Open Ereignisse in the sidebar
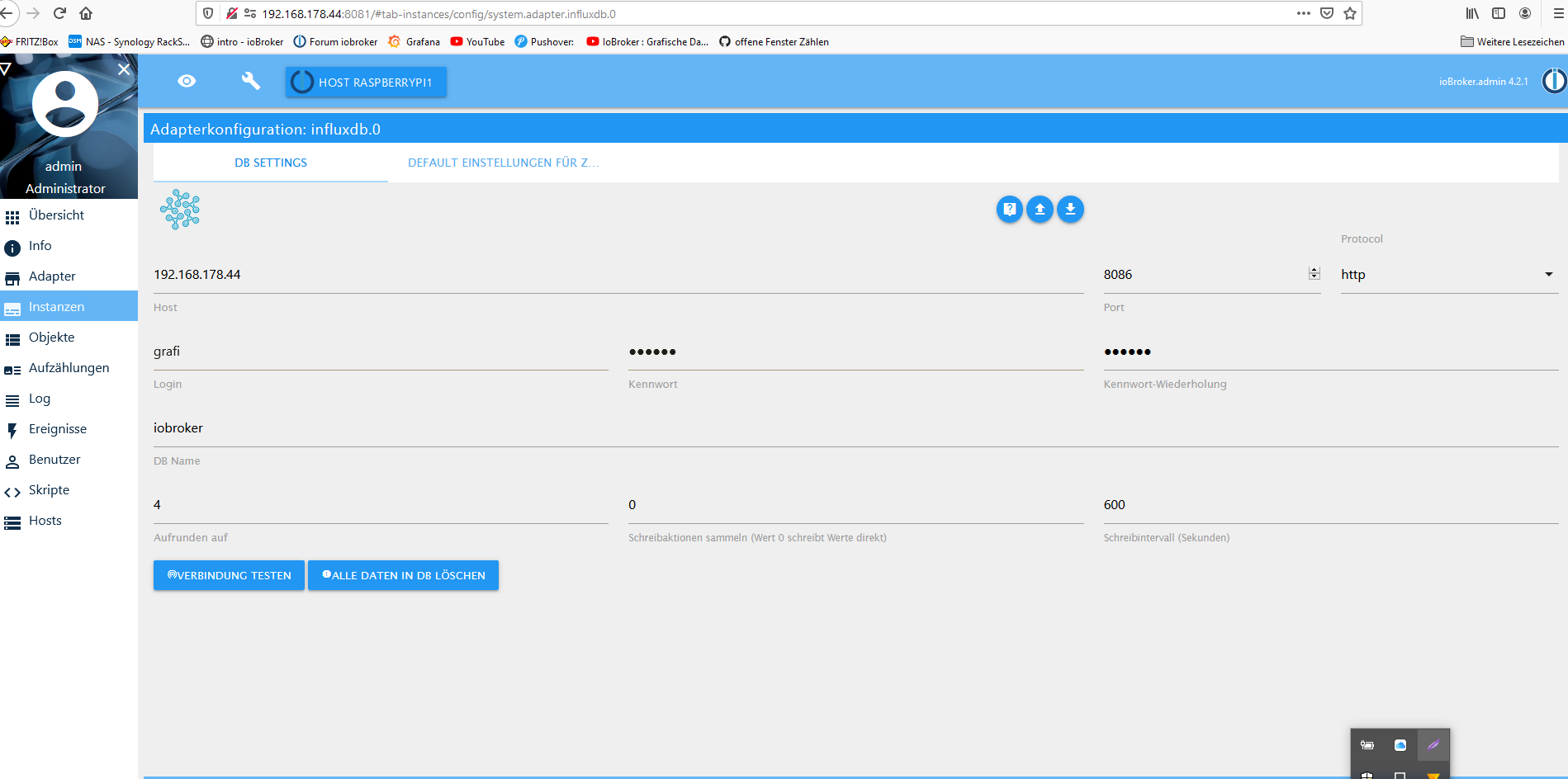This screenshot has width=1568, height=779. [x=69, y=429]
